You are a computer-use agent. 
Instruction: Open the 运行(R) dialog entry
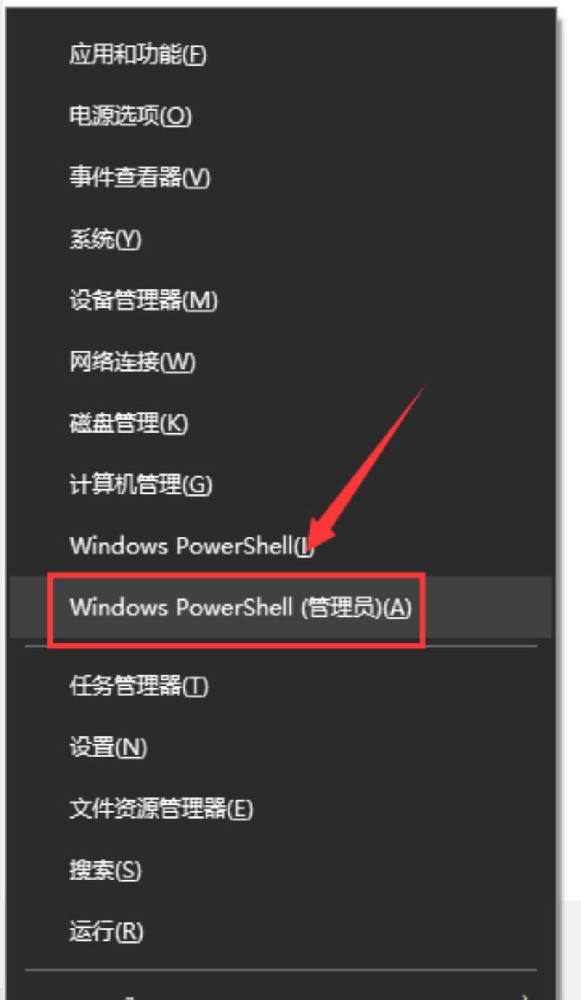tap(281, 932)
